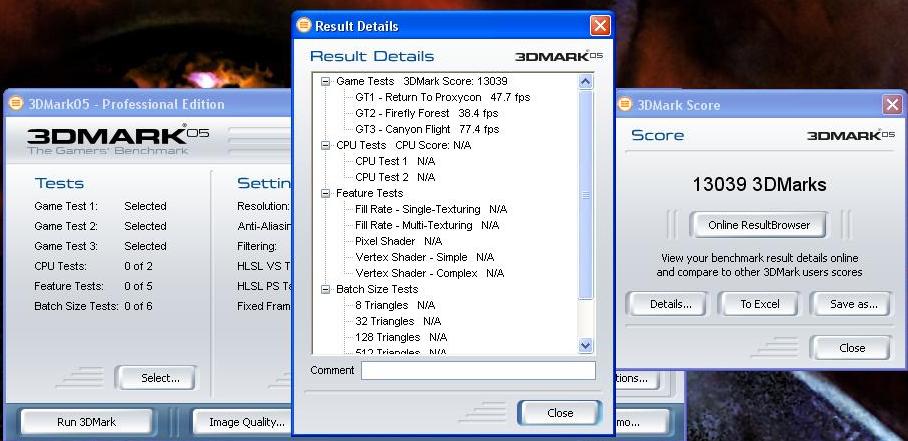This screenshot has height=441, width=908.
Task: Select the 128 Triangles row
Action: click(401, 337)
